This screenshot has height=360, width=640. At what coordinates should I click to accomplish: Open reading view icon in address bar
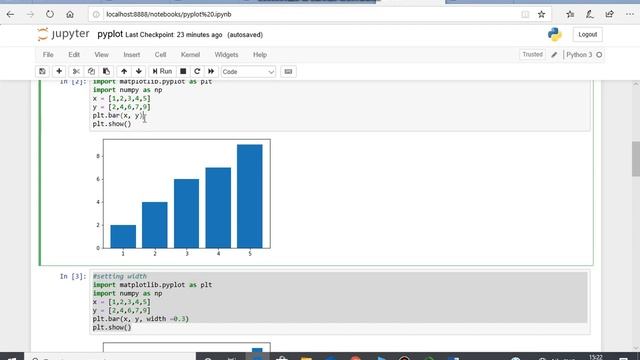(525, 14)
